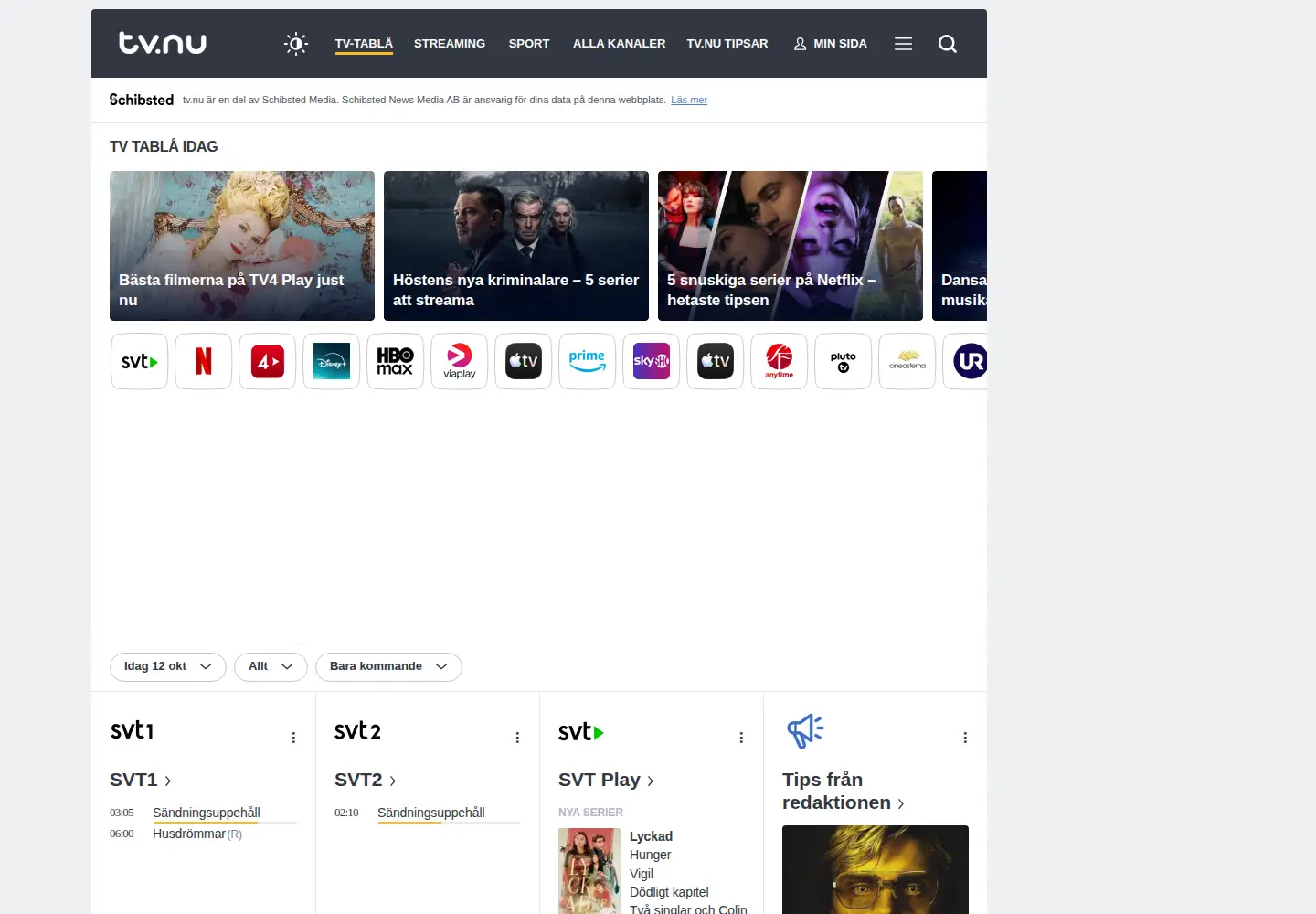Open the SPORT nav item
Screen dimensions: 1316x914
[x=529, y=44]
